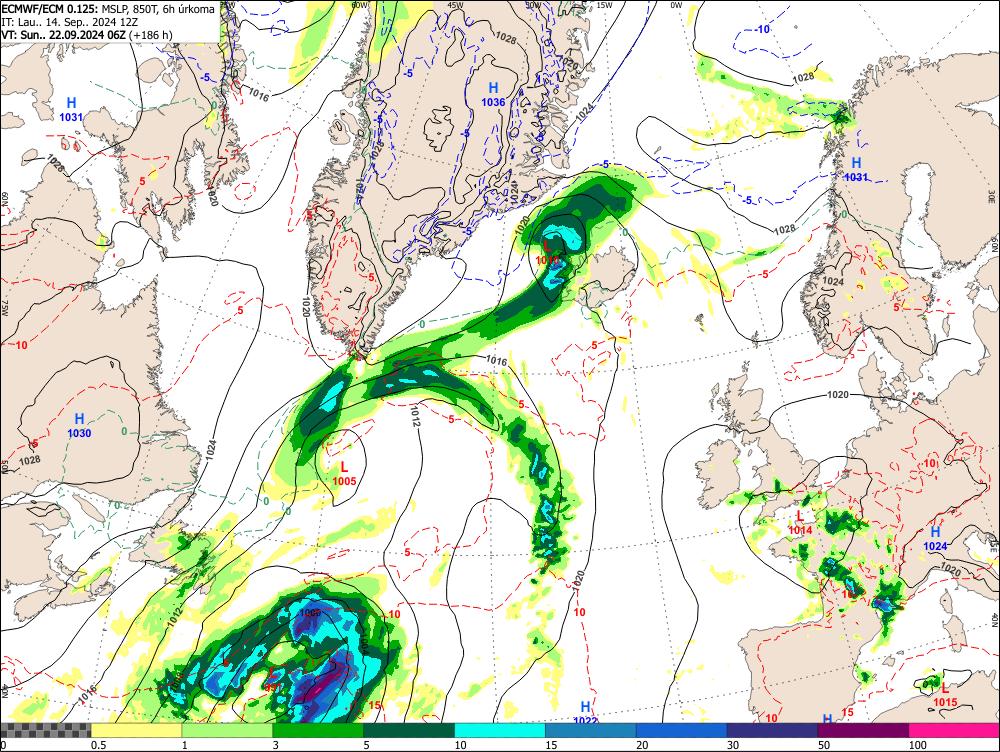The image size is (1000, 752).
Task: Click the '30' legend scale value
Action: tap(733, 745)
